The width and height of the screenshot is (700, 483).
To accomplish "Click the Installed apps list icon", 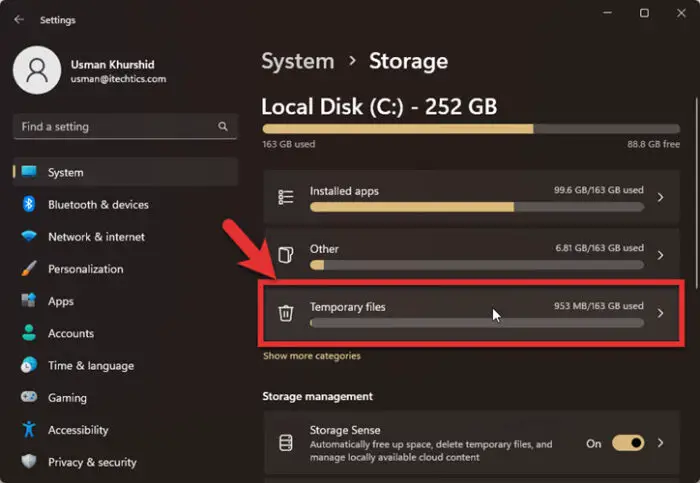I will pyautogui.click(x=286, y=197).
